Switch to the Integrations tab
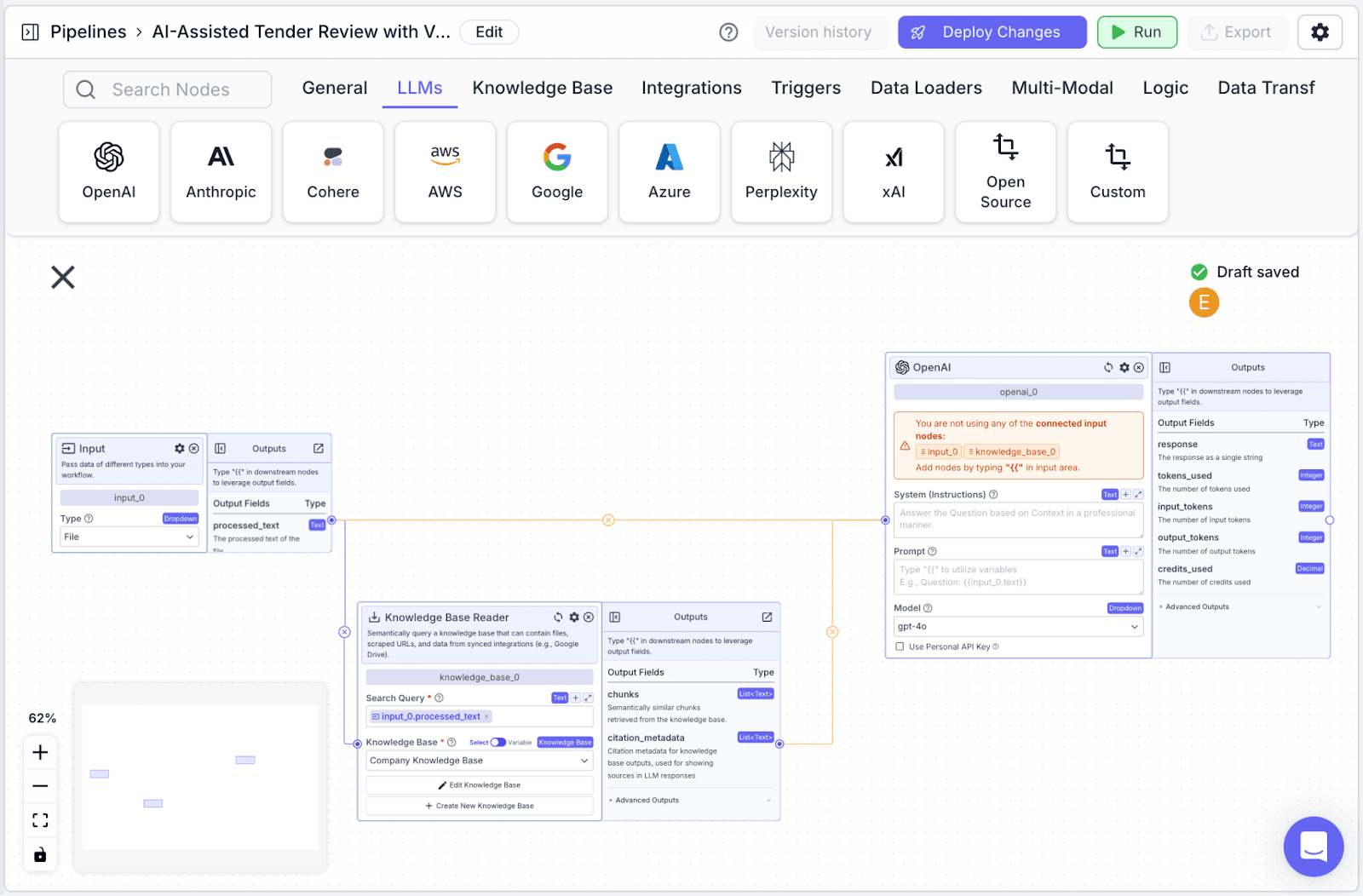 (x=692, y=88)
